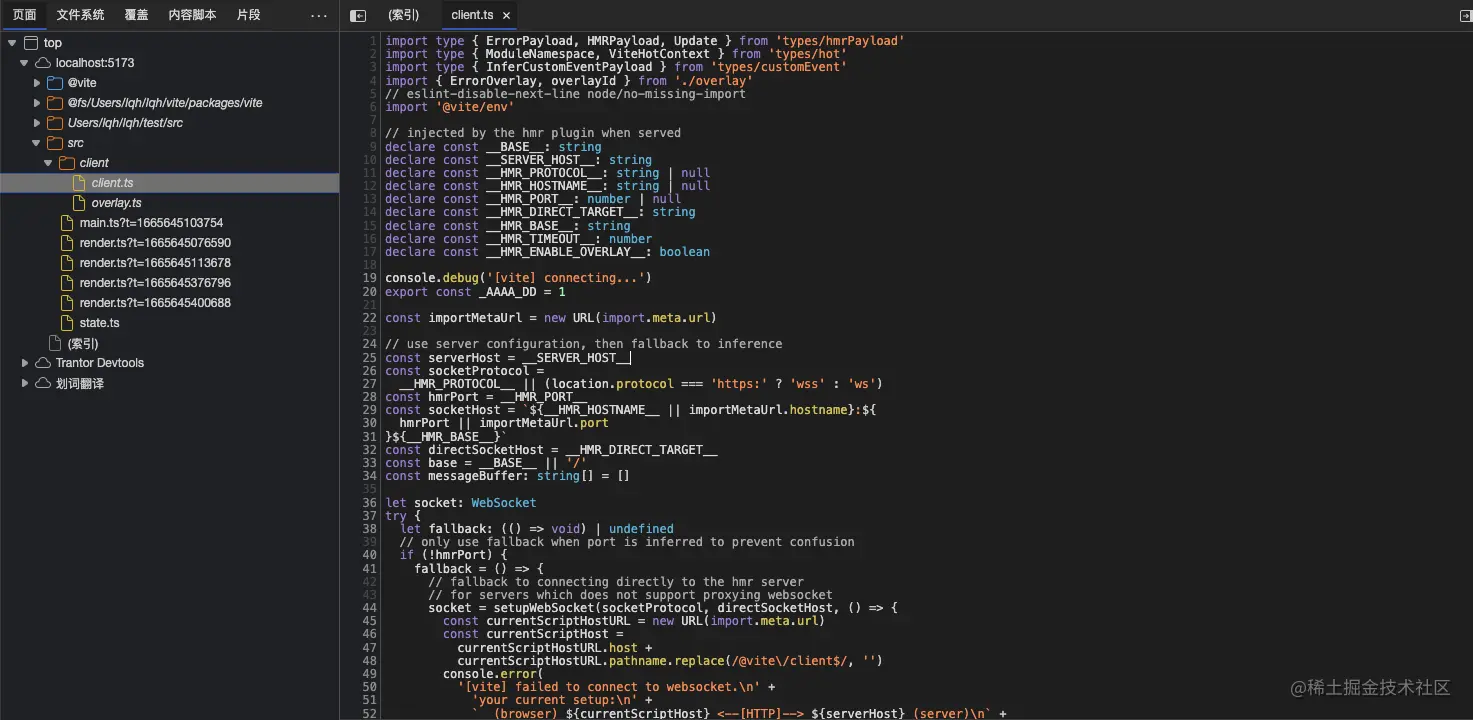Click the top frame icon
This screenshot has height=720, width=1473.
[31, 43]
